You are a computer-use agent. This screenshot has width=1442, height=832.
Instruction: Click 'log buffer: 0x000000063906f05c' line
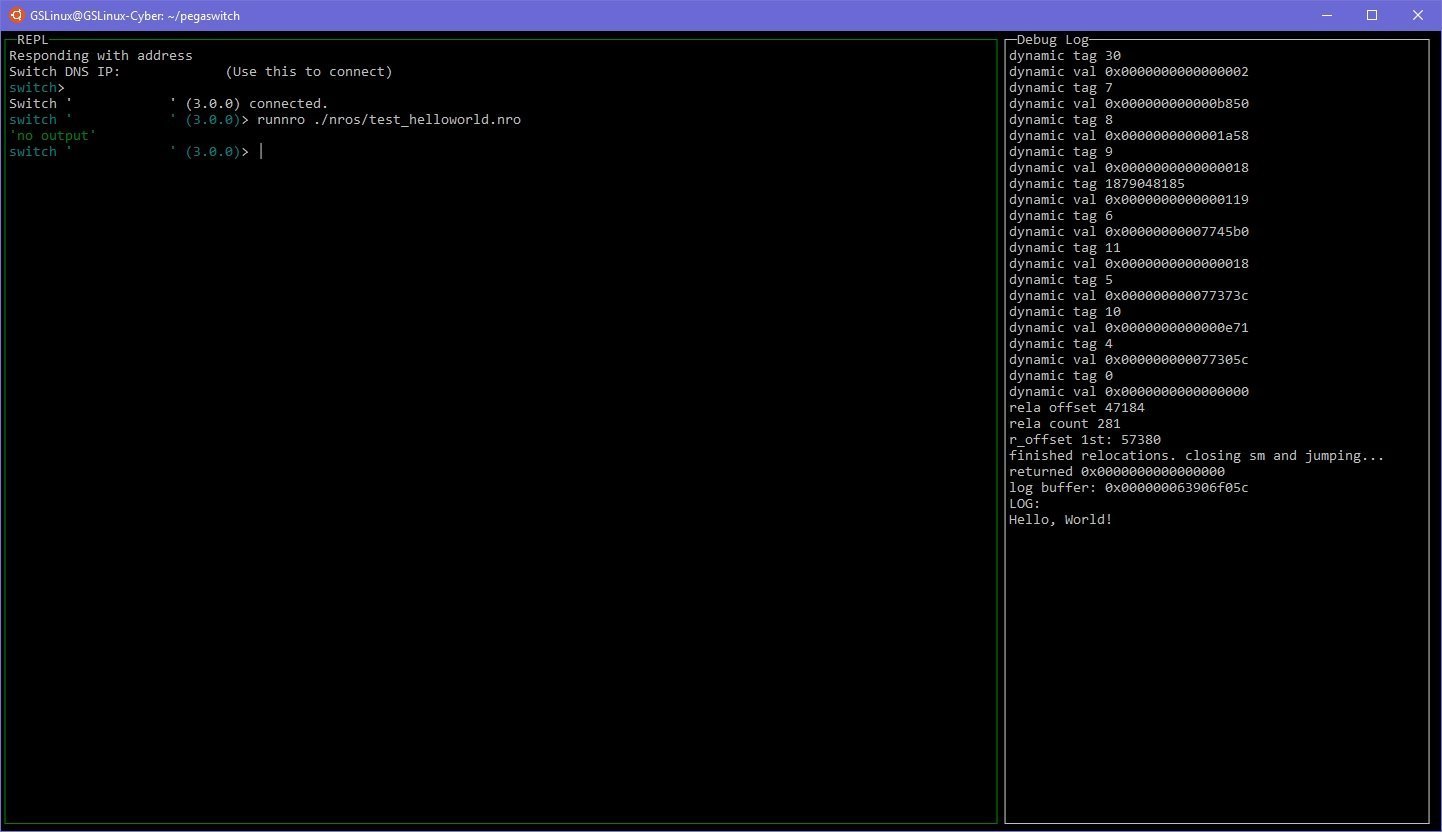[1129, 488]
